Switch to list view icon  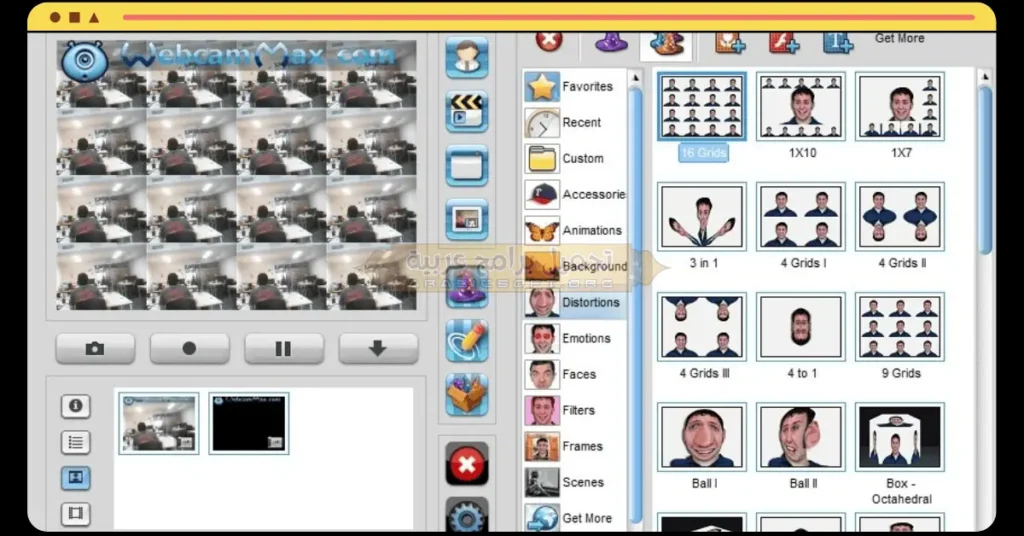coord(76,443)
